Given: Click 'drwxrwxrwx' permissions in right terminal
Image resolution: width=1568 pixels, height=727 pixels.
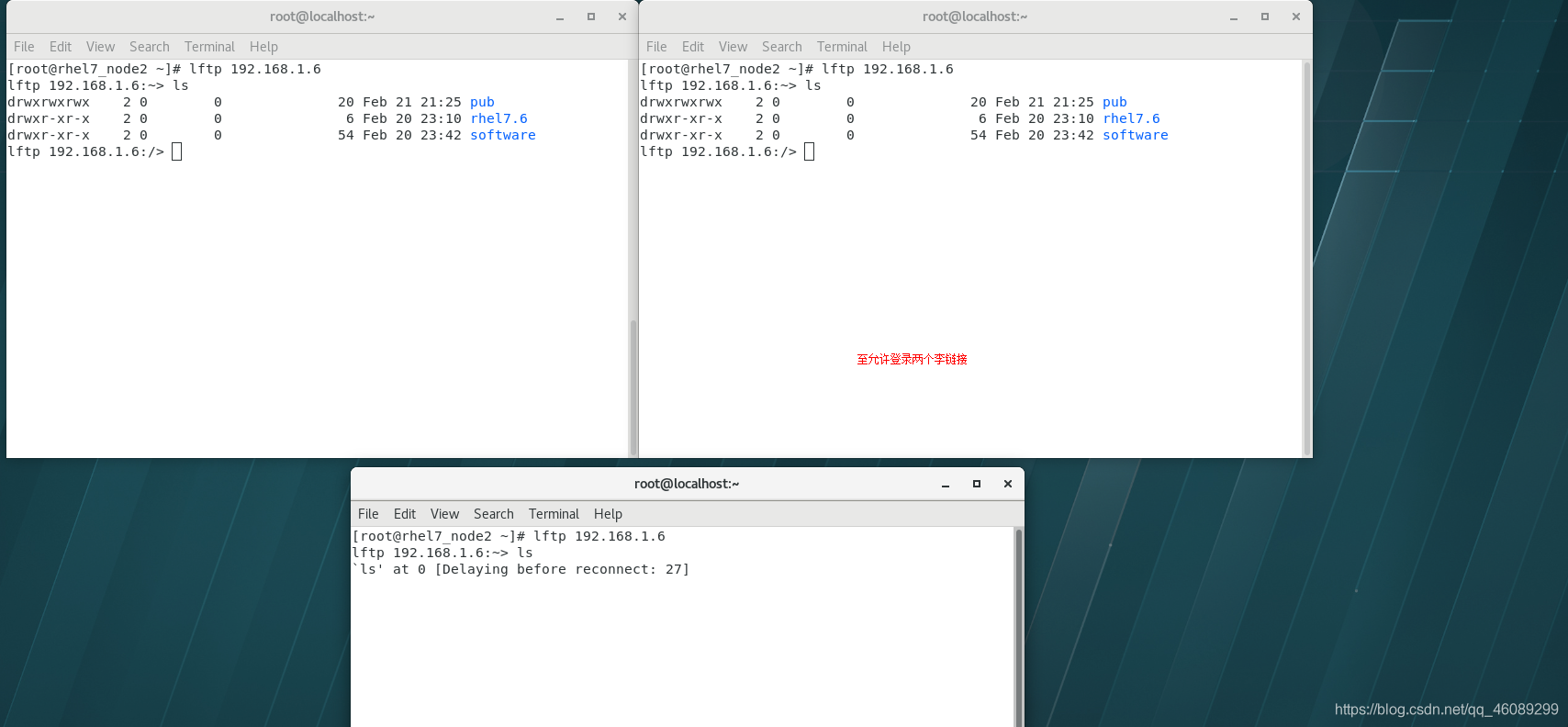Looking at the screenshot, I should pos(681,102).
